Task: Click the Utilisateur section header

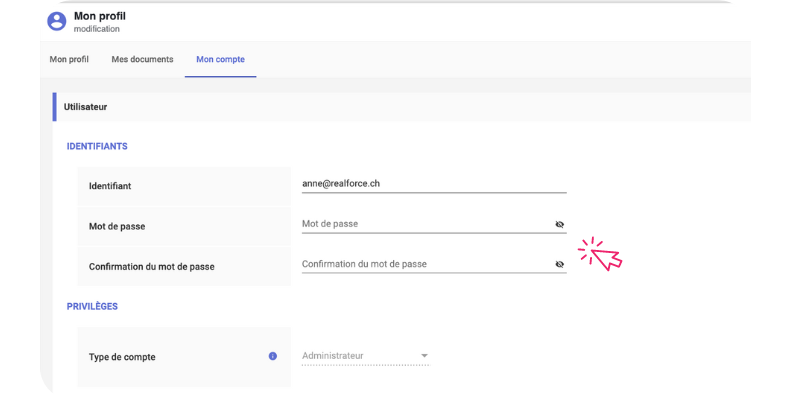Action: [x=85, y=106]
